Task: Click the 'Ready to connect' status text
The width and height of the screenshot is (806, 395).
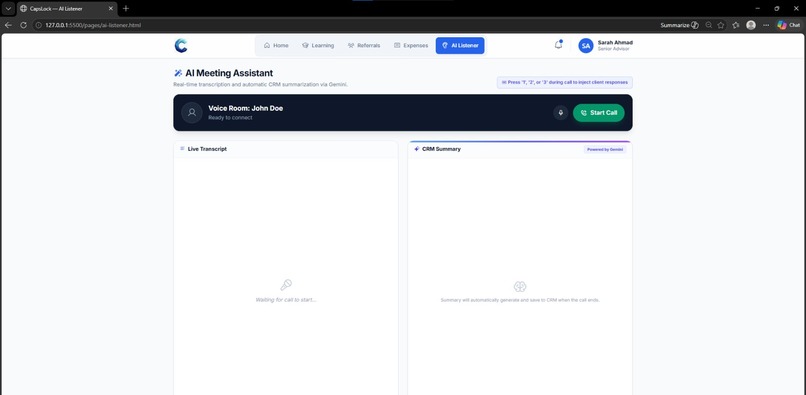Action: 230,118
